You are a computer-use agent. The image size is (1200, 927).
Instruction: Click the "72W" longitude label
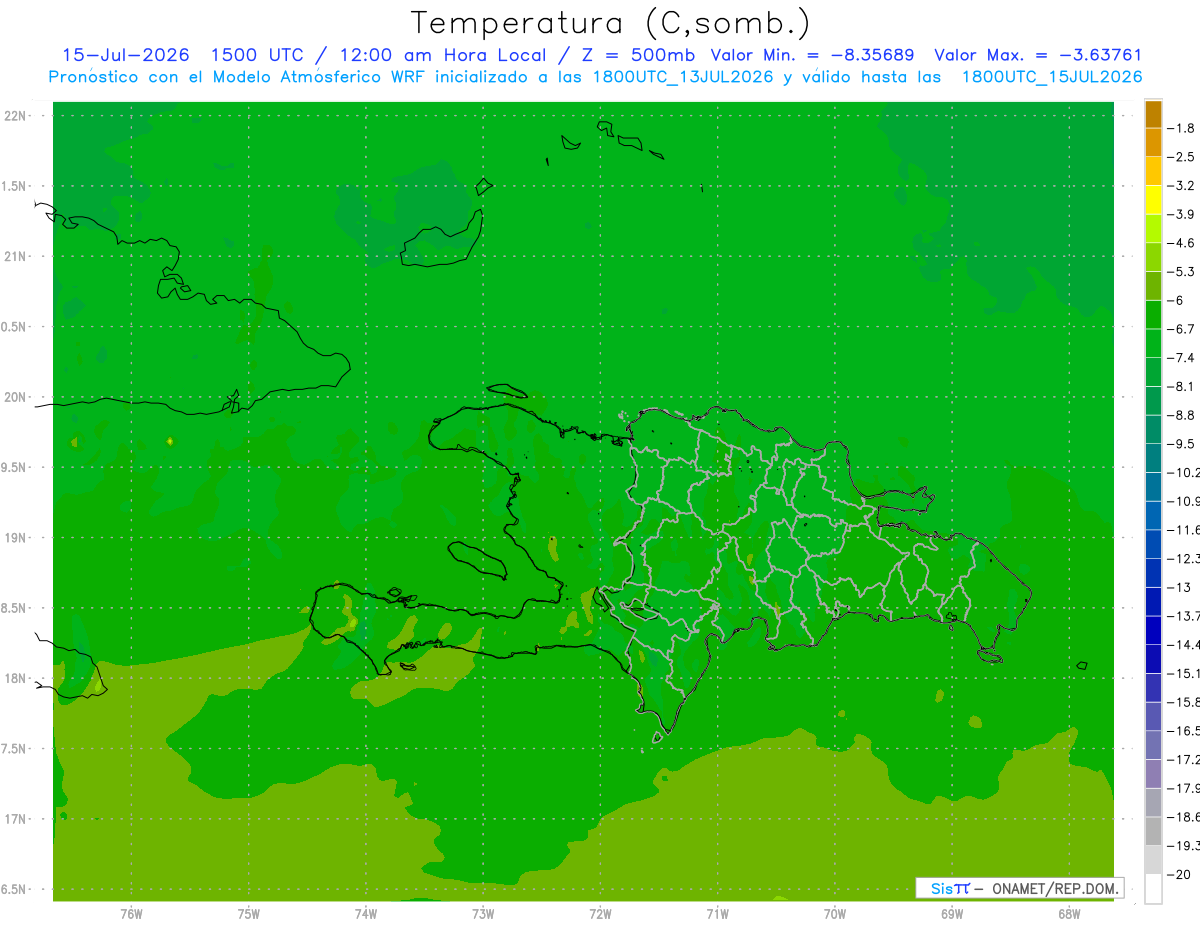click(600, 914)
